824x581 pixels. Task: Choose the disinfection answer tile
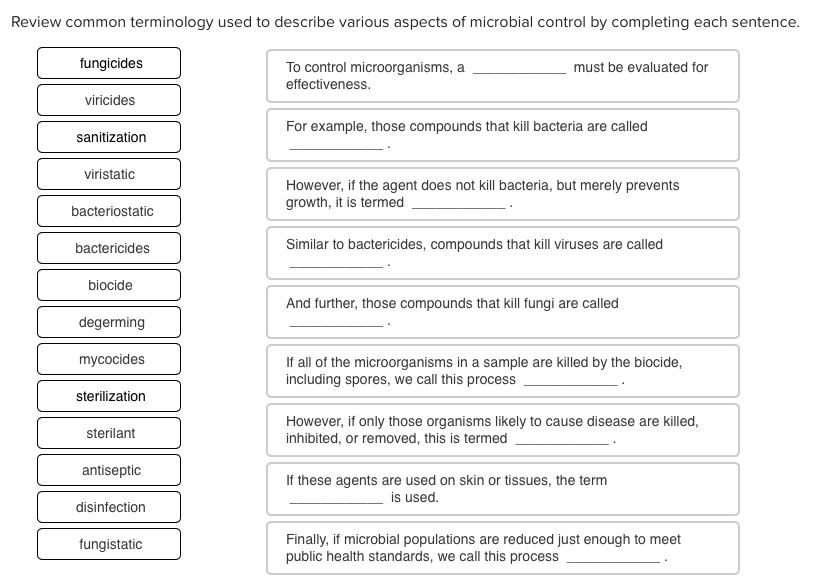[108, 506]
